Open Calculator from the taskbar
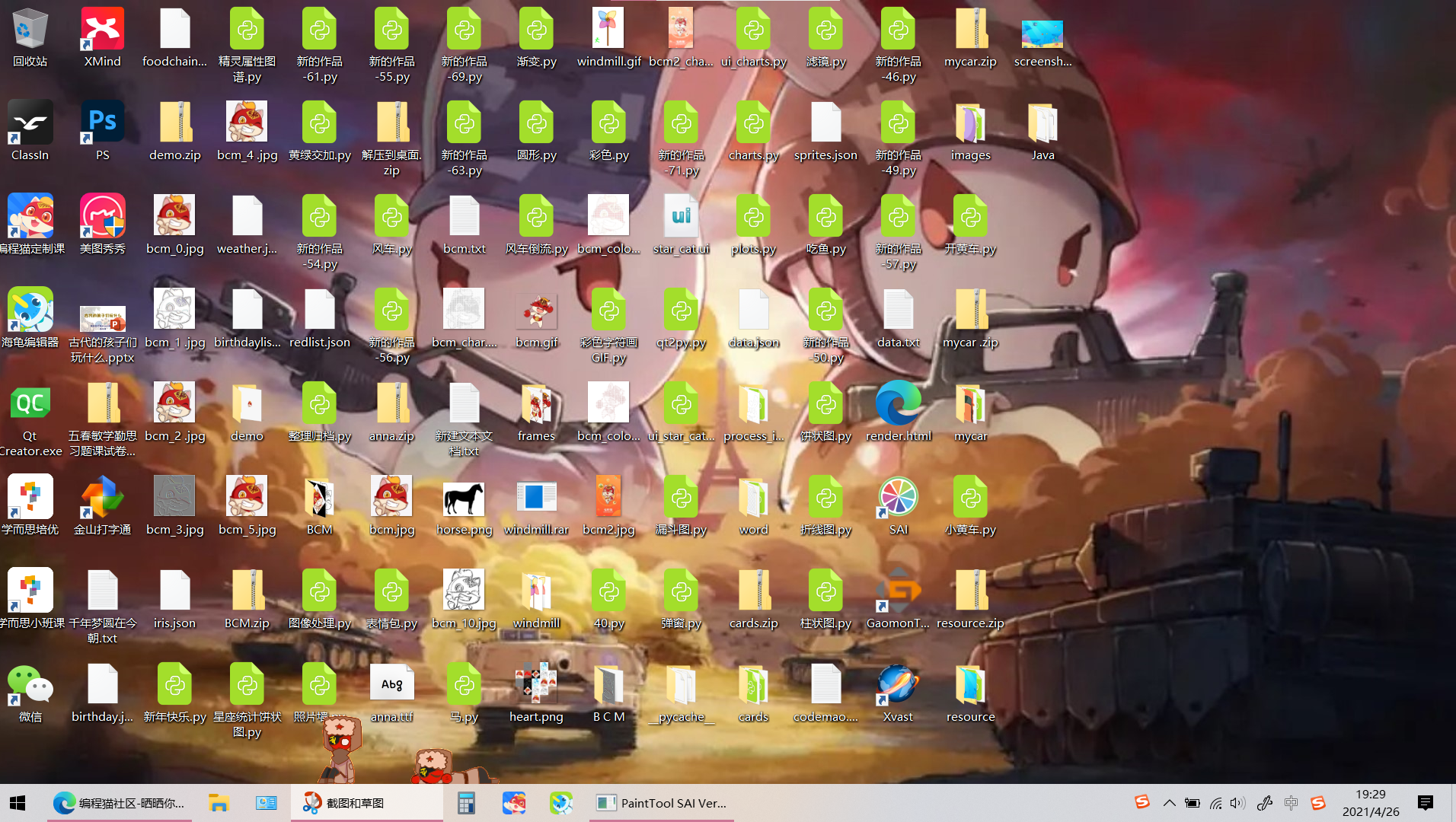 (466, 803)
